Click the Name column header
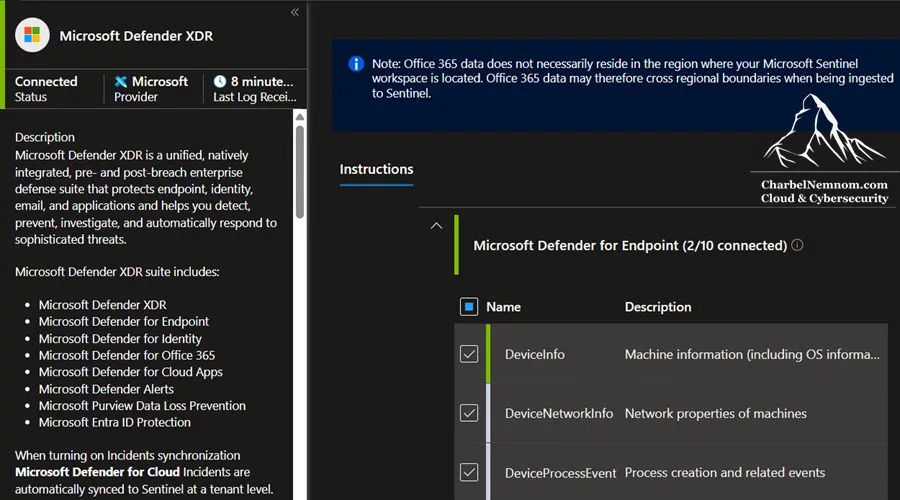The height and width of the screenshot is (500, 900). pos(503,307)
